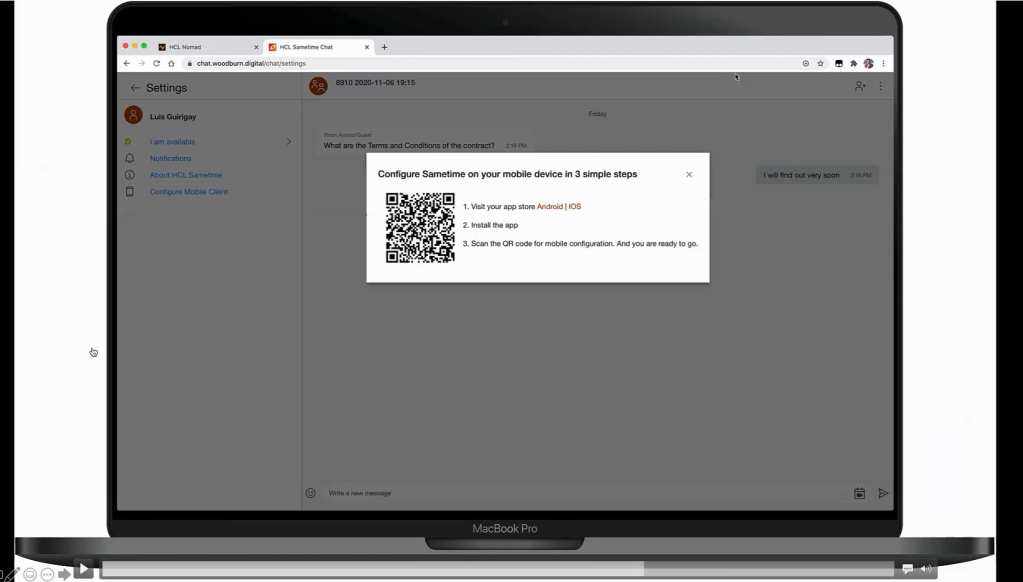This screenshot has height=582, width=1023.
Task: Open the iOS app store link
Action: tap(575, 207)
